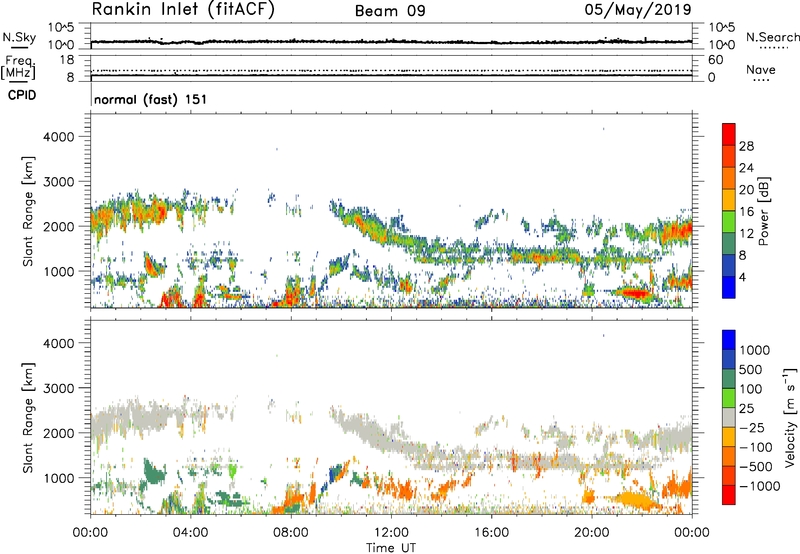Select the '20:00' time tick label
The width and height of the screenshot is (800, 554).
point(592,533)
